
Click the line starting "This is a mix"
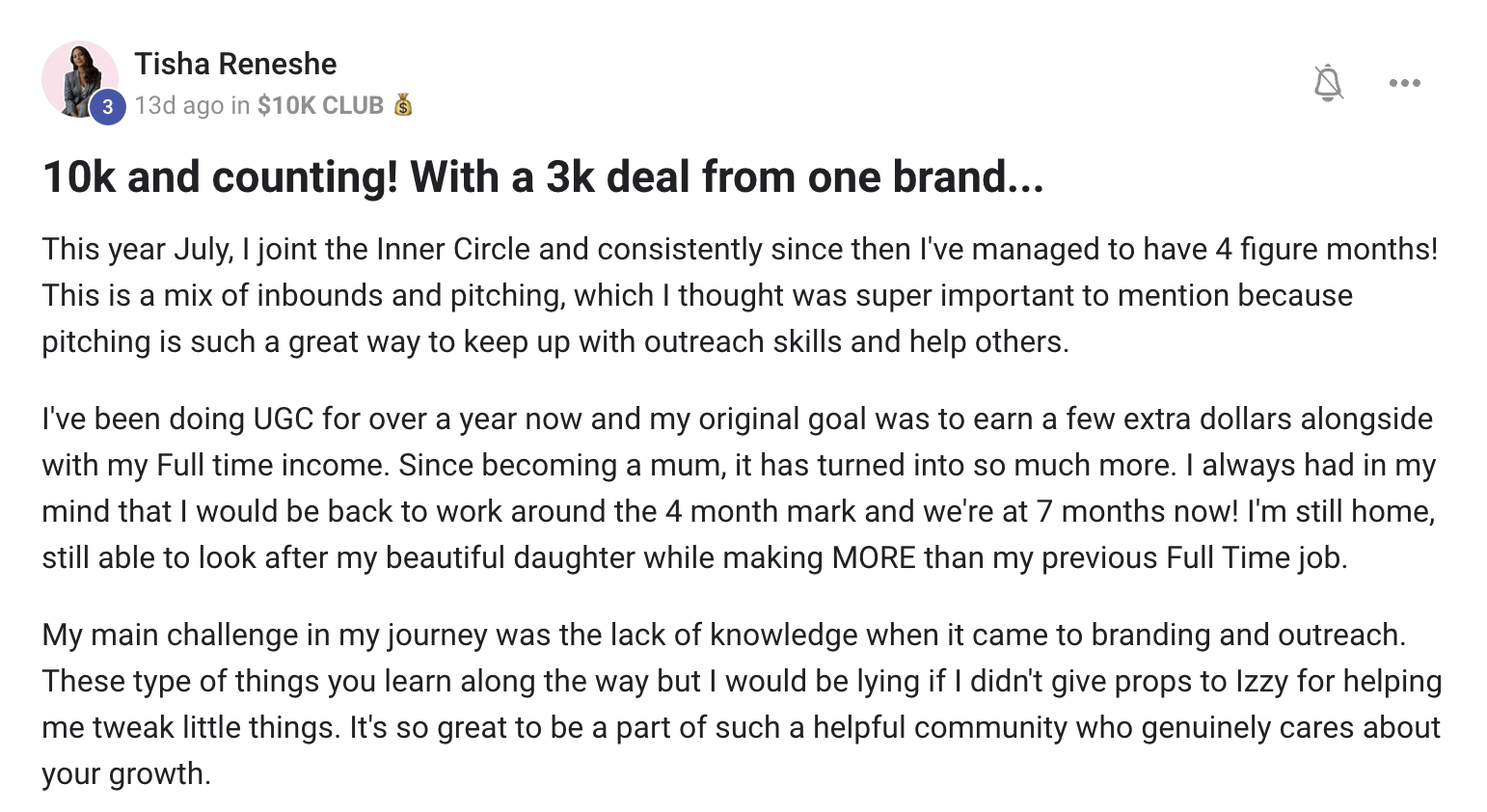pyautogui.click(x=697, y=295)
